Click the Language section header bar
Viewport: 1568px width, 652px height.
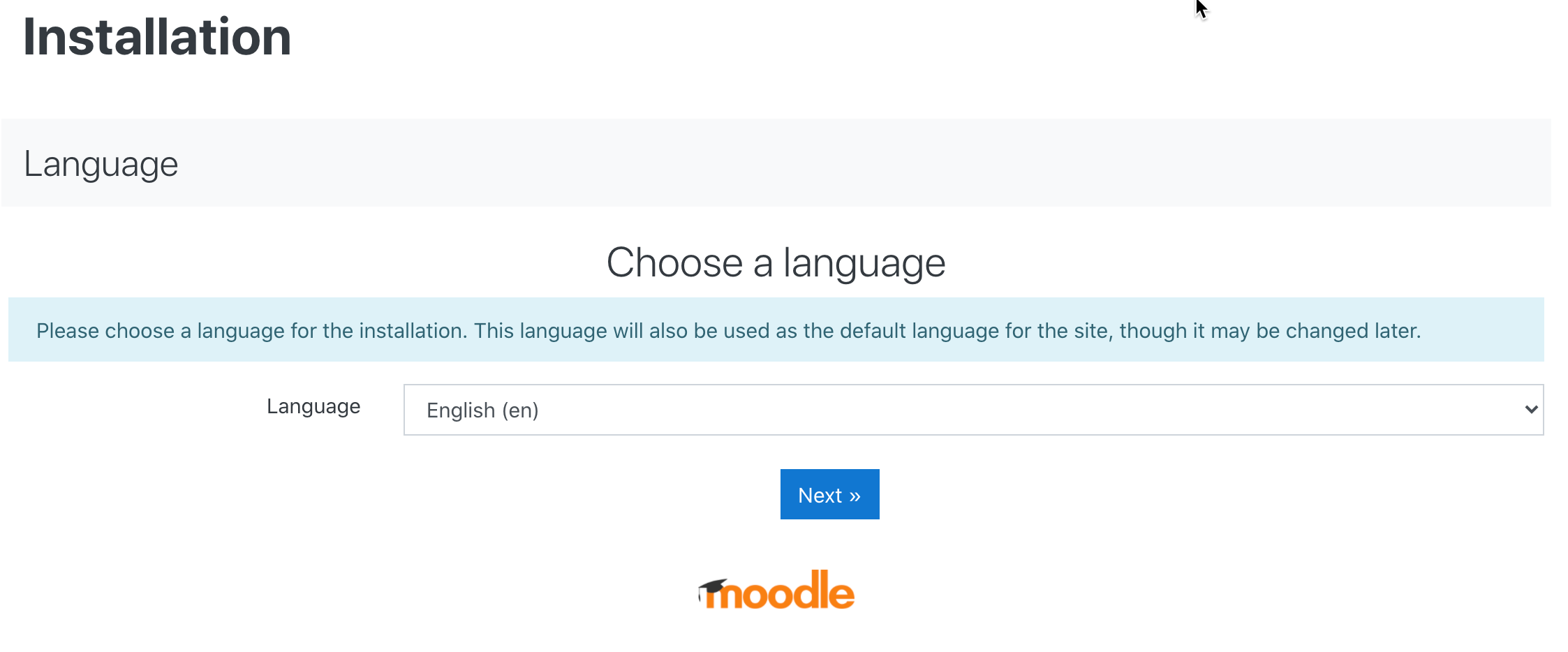[776, 163]
